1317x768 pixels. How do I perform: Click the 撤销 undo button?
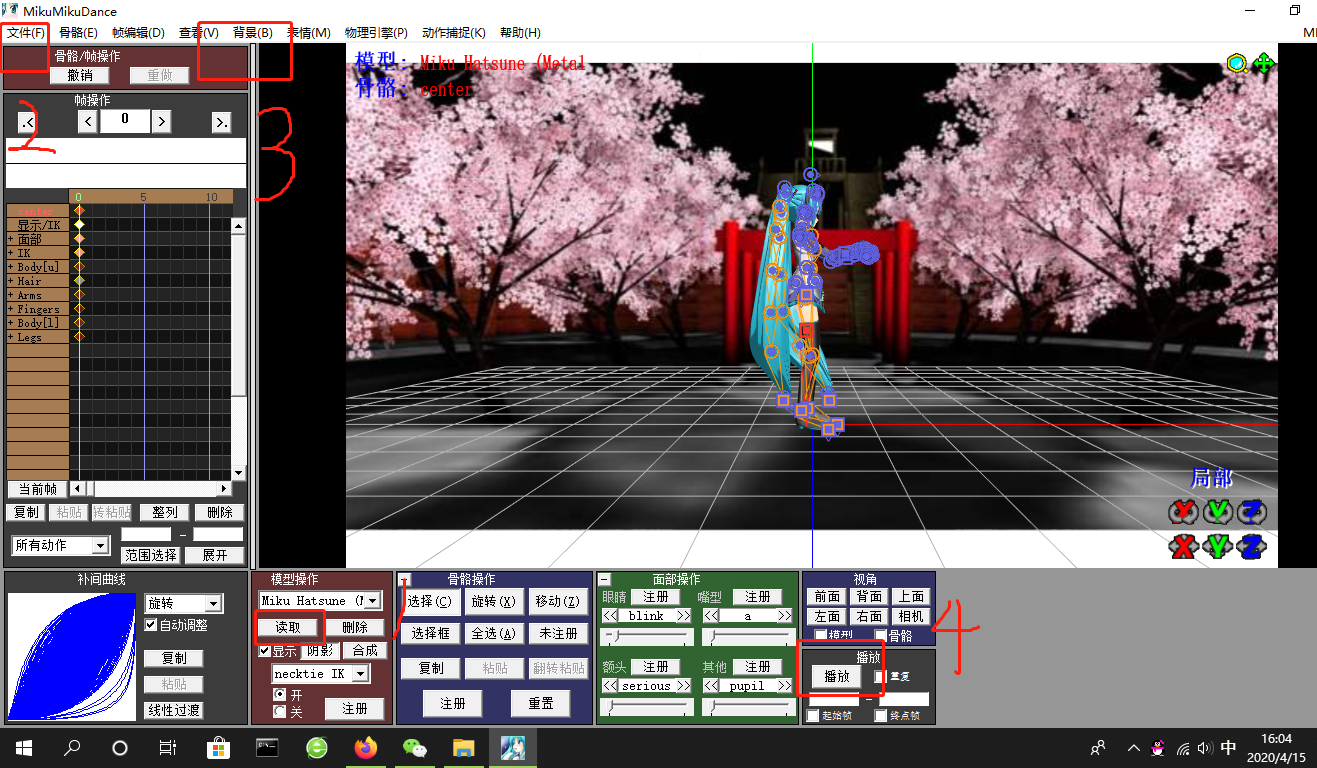[x=80, y=75]
